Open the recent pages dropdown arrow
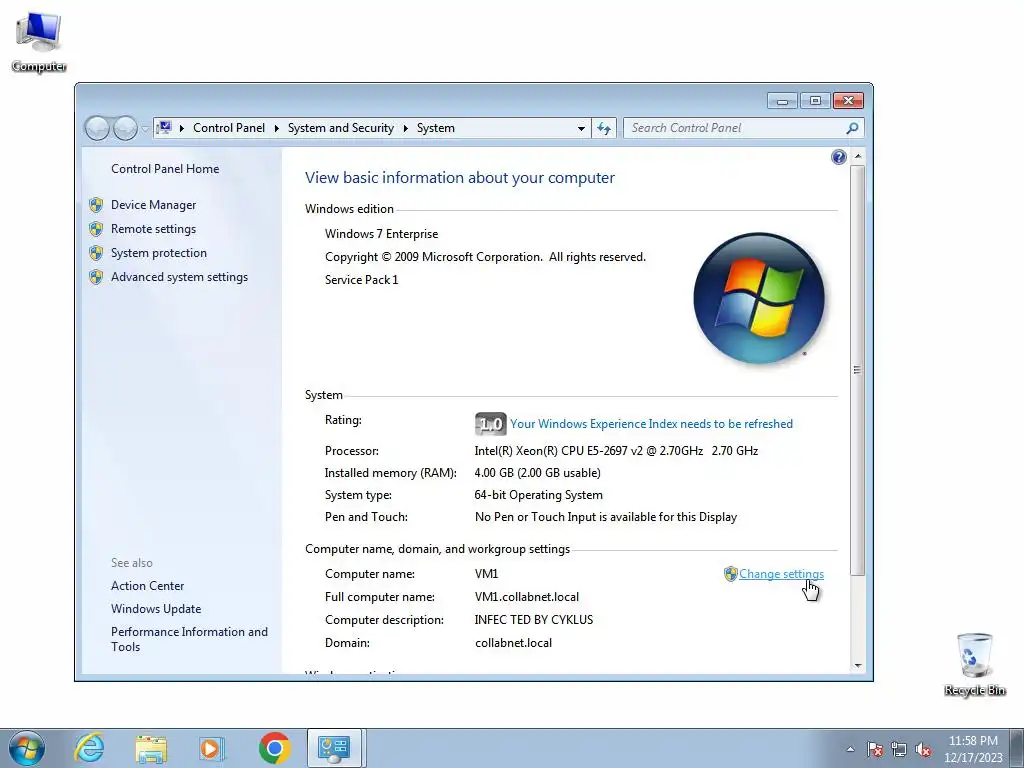 tap(144, 129)
